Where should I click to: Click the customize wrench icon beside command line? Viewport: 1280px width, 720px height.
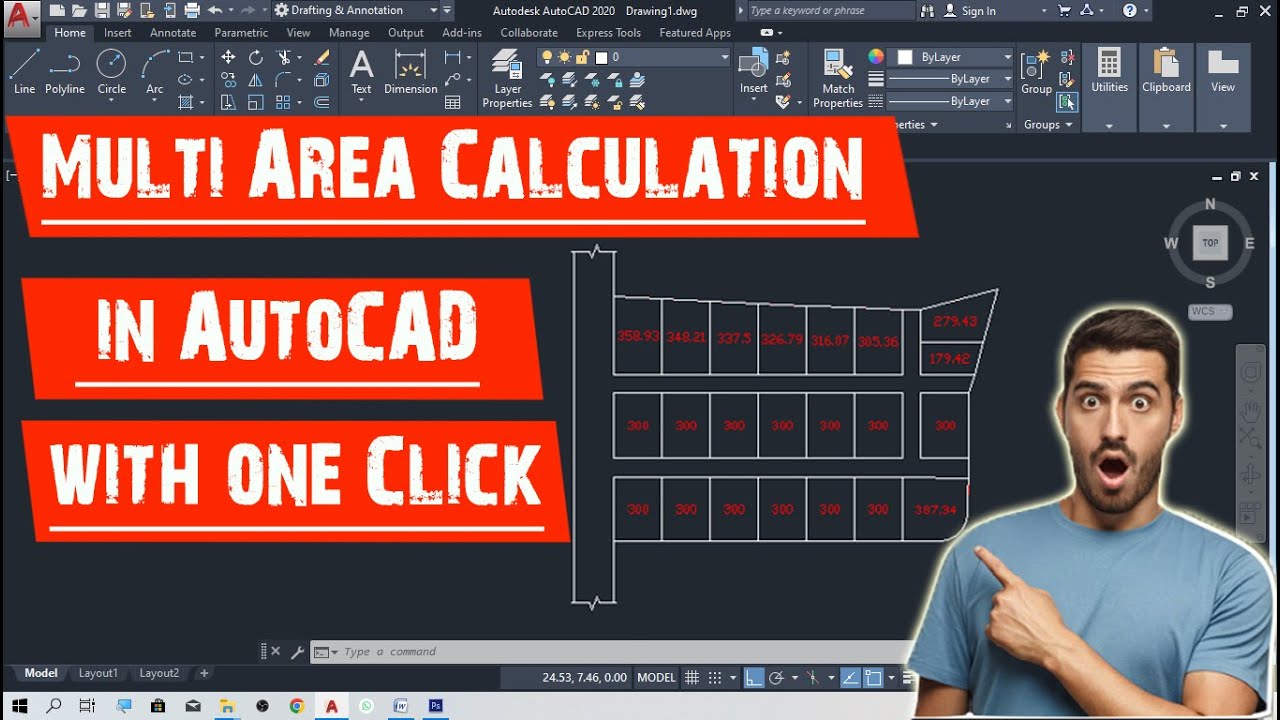[x=297, y=652]
